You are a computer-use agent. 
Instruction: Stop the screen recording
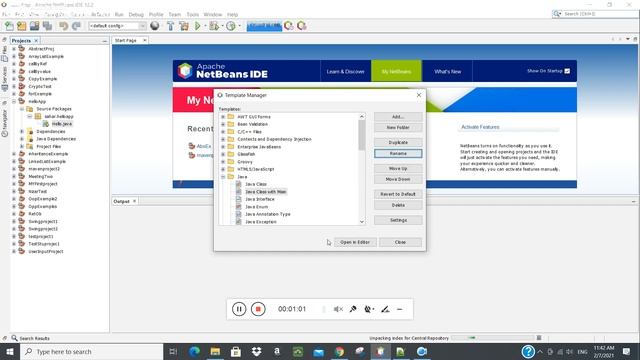(258, 309)
